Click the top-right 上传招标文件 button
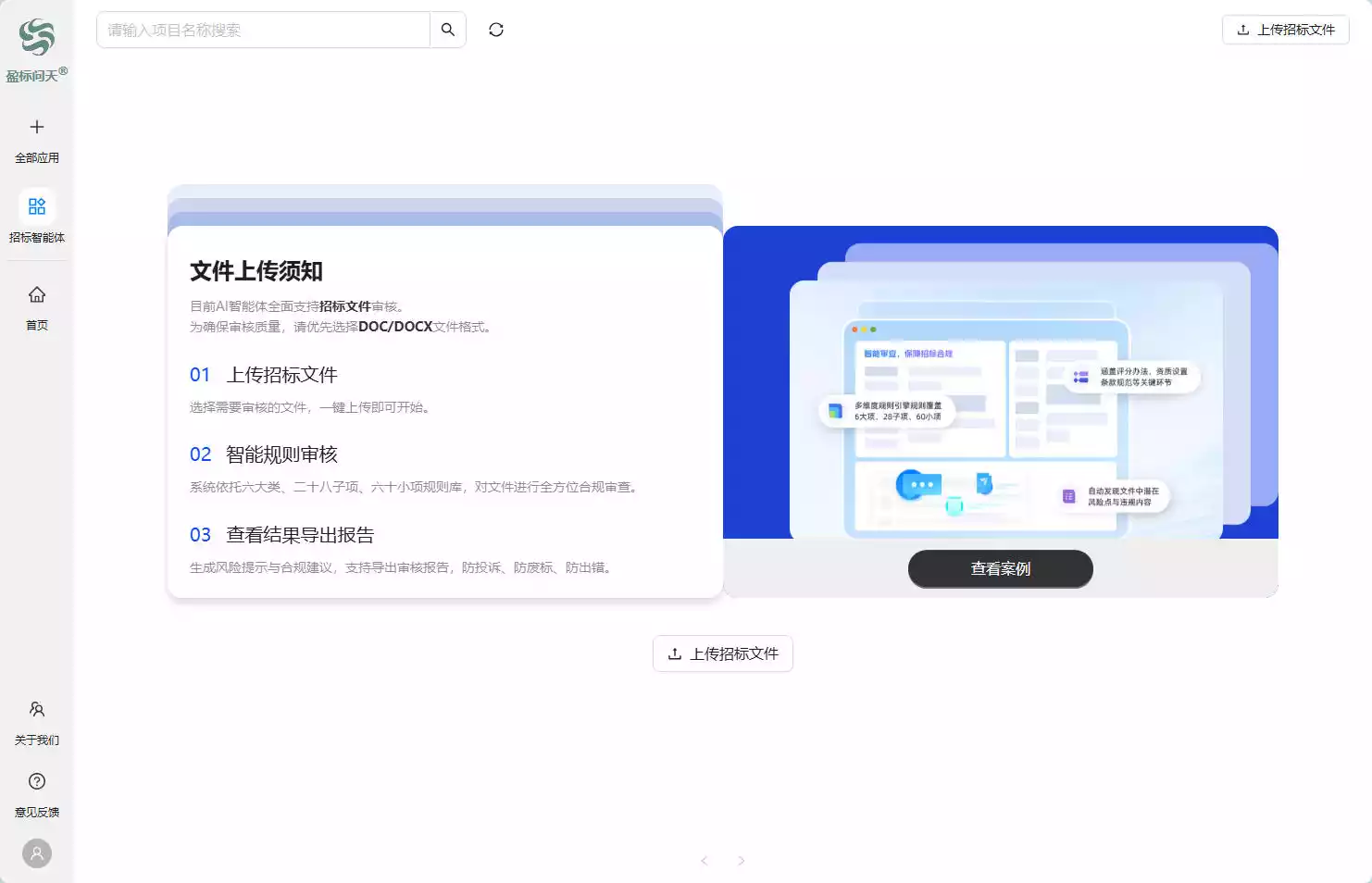The width and height of the screenshot is (1372, 883). [x=1286, y=30]
